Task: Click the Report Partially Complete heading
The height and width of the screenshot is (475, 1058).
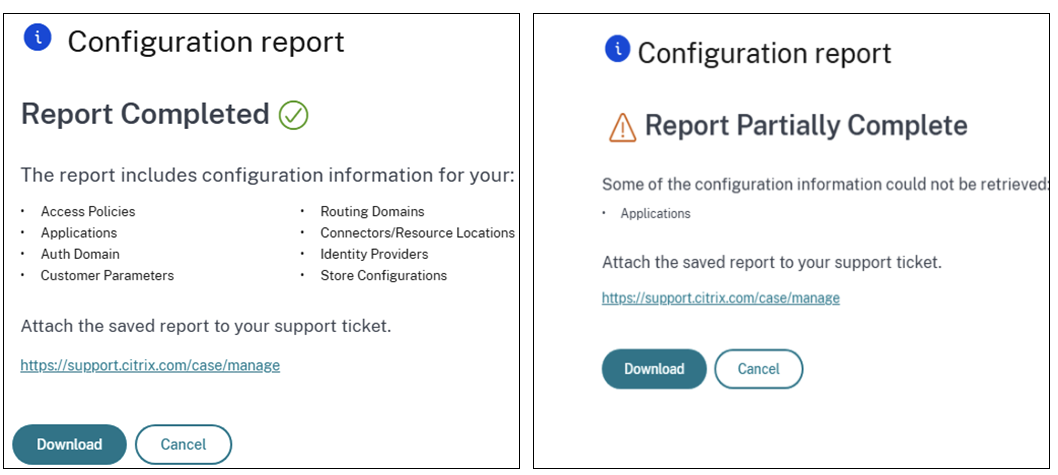Action: (x=806, y=126)
